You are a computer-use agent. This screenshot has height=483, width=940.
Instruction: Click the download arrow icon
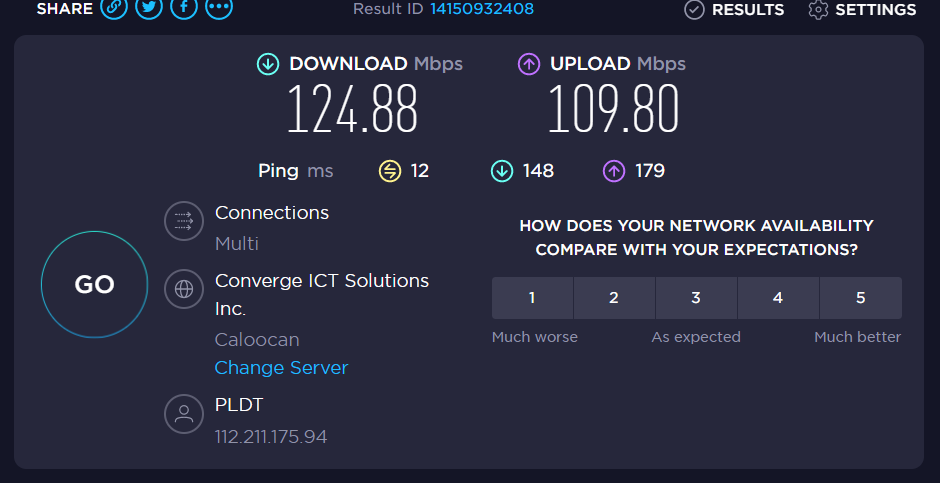tap(267, 64)
